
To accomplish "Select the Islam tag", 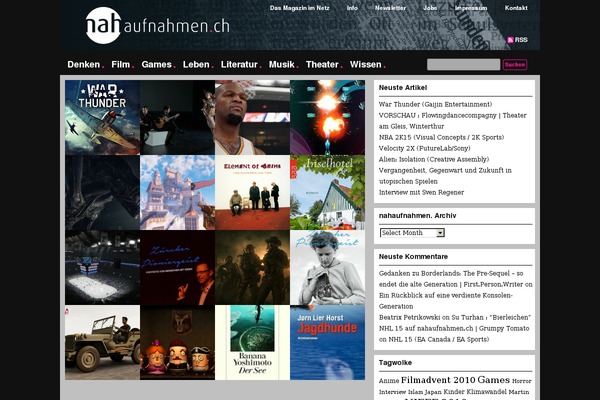I will pyautogui.click(x=415, y=392).
